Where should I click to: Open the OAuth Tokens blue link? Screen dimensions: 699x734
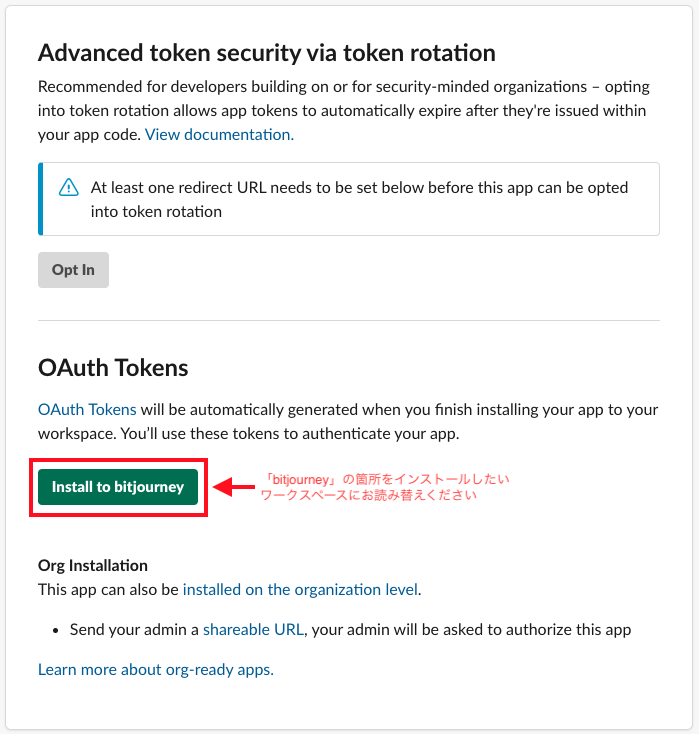(87, 410)
